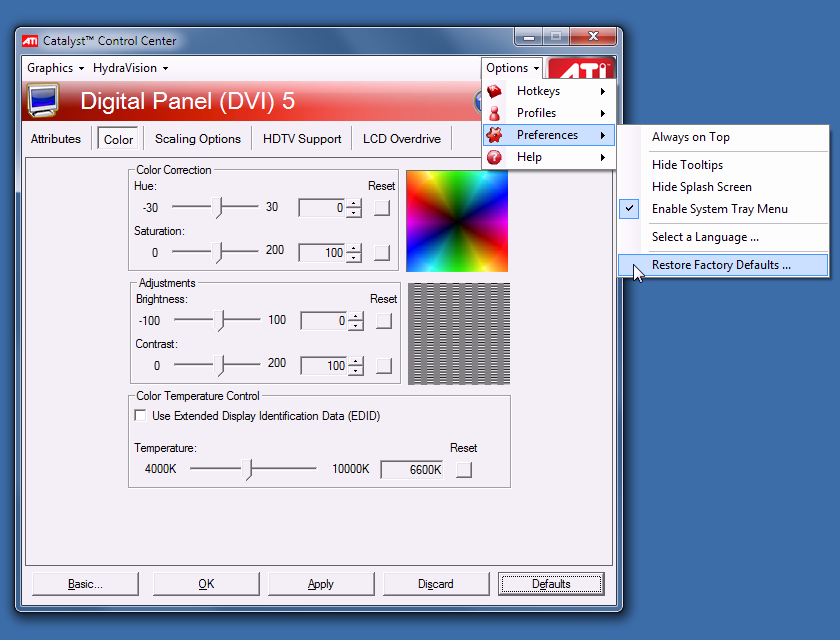
Task: Open the Graphics dropdown menu
Action: [x=56, y=68]
